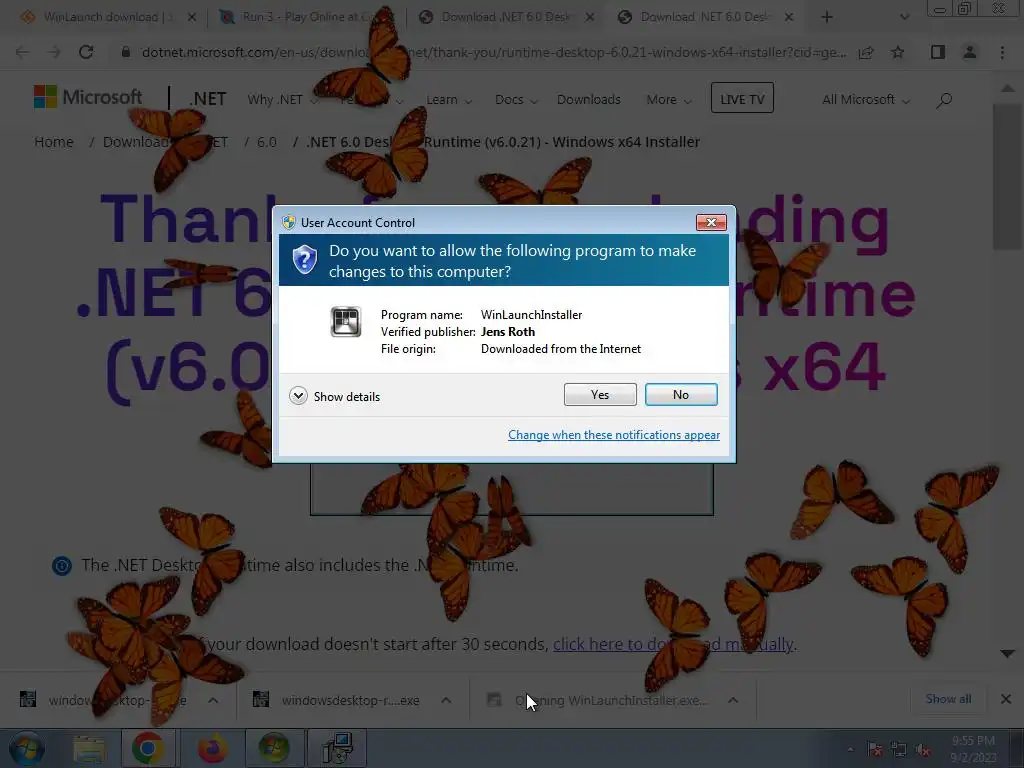This screenshot has width=1024, height=768.
Task: Expand the Learn menu
Action: click(449, 100)
